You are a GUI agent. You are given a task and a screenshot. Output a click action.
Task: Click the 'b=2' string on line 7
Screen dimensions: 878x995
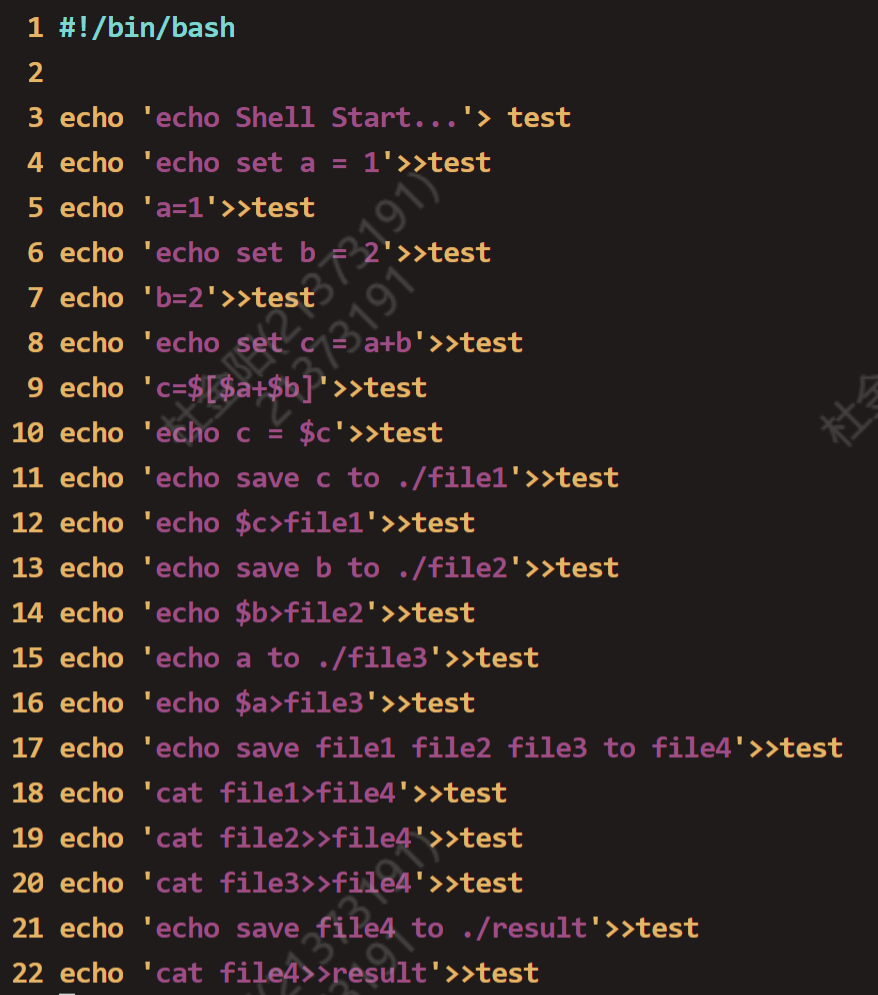point(179,298)
